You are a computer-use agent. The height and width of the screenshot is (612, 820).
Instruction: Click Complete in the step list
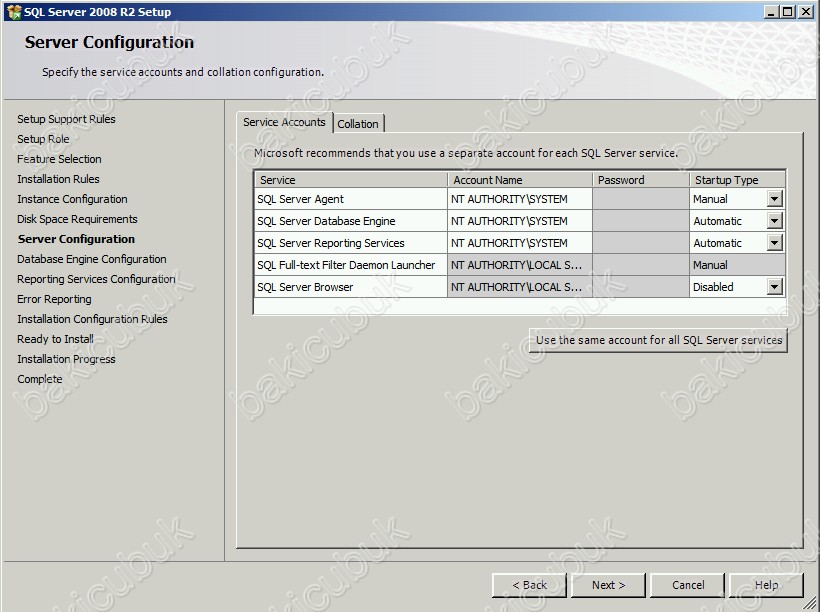click(x=39, y=379)
